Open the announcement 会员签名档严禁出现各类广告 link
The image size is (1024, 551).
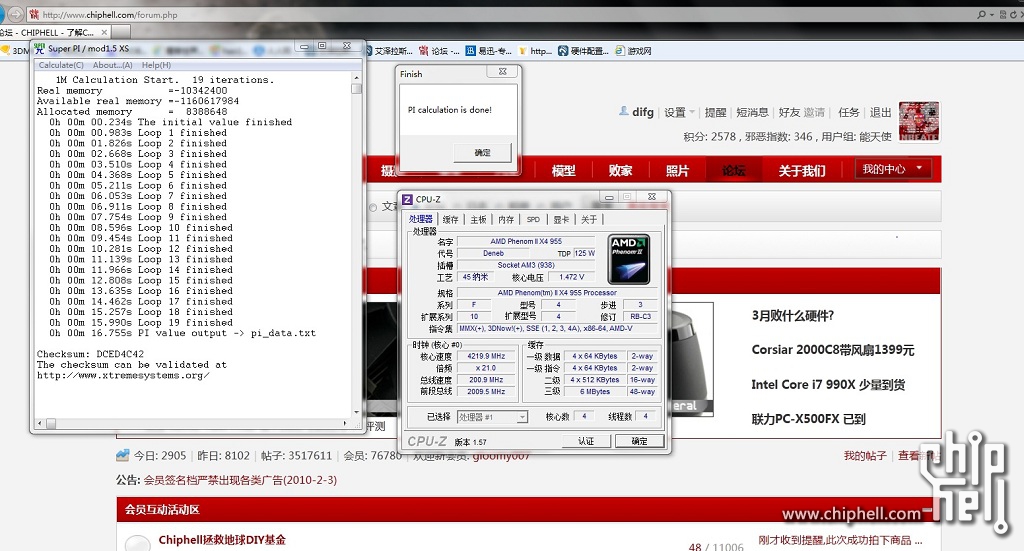(x=240, y=480)
